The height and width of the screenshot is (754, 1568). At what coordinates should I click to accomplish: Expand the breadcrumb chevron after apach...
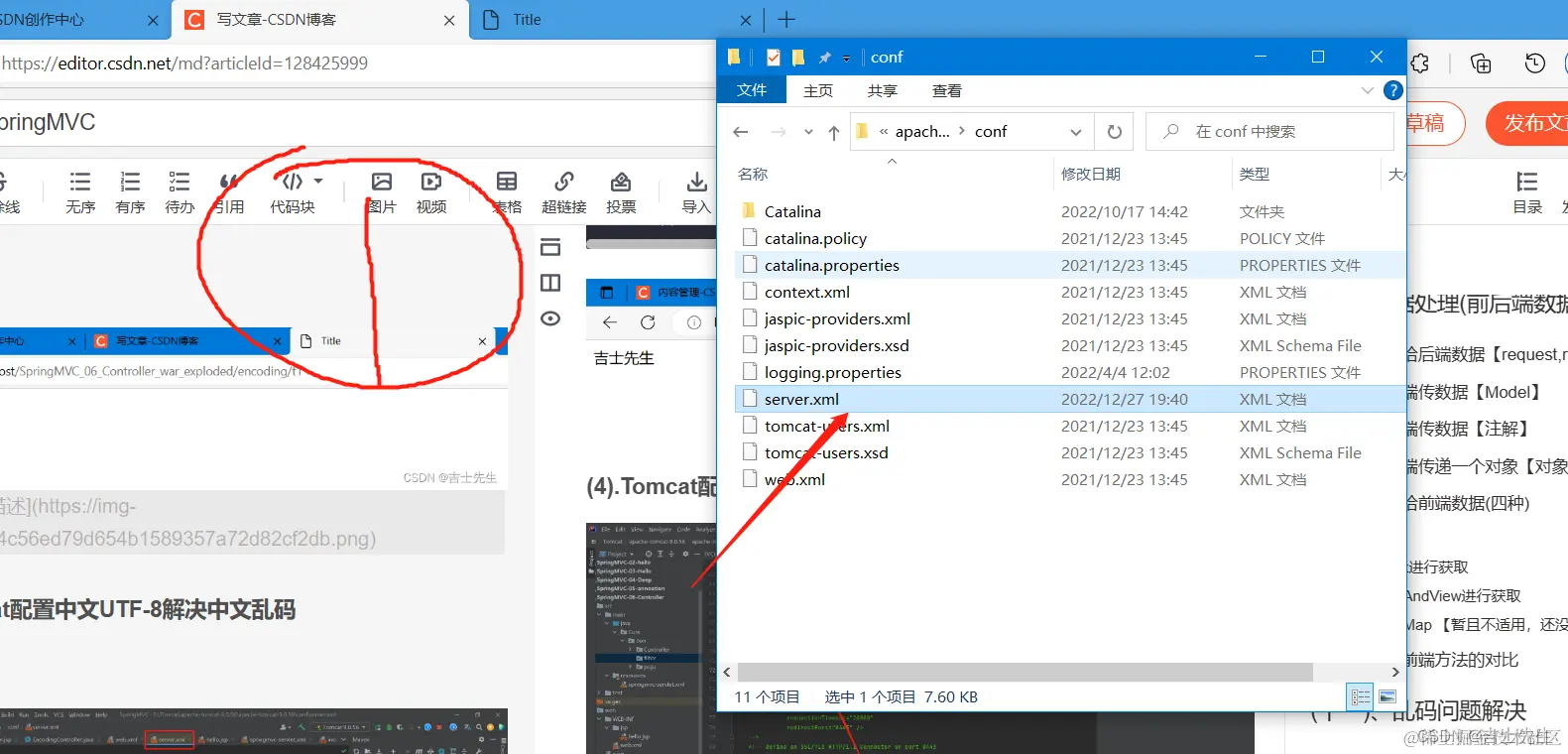(x=961, y=131)
